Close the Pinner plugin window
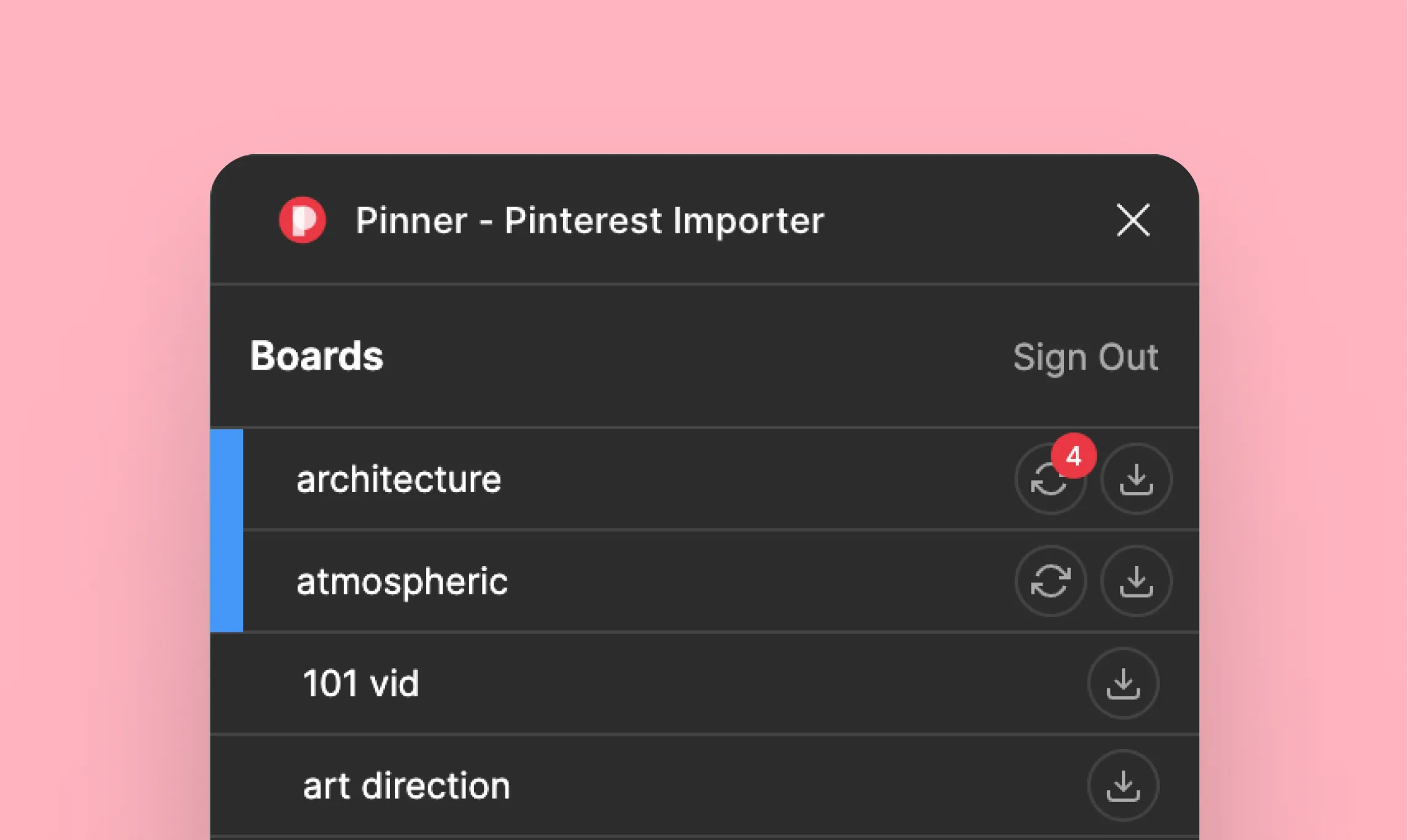 (1133, 221)
